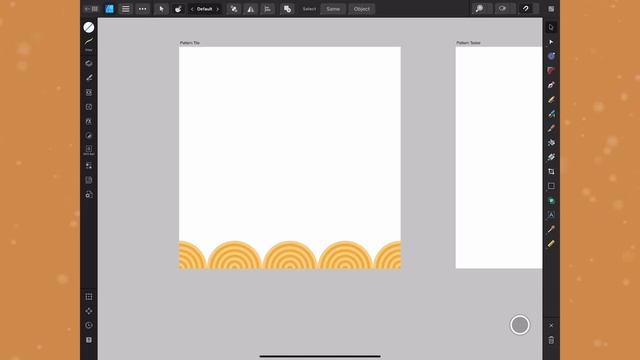Open the left panel icon below Brushes
The height and width of the screenshot is (360, 640).
(89, 92)
